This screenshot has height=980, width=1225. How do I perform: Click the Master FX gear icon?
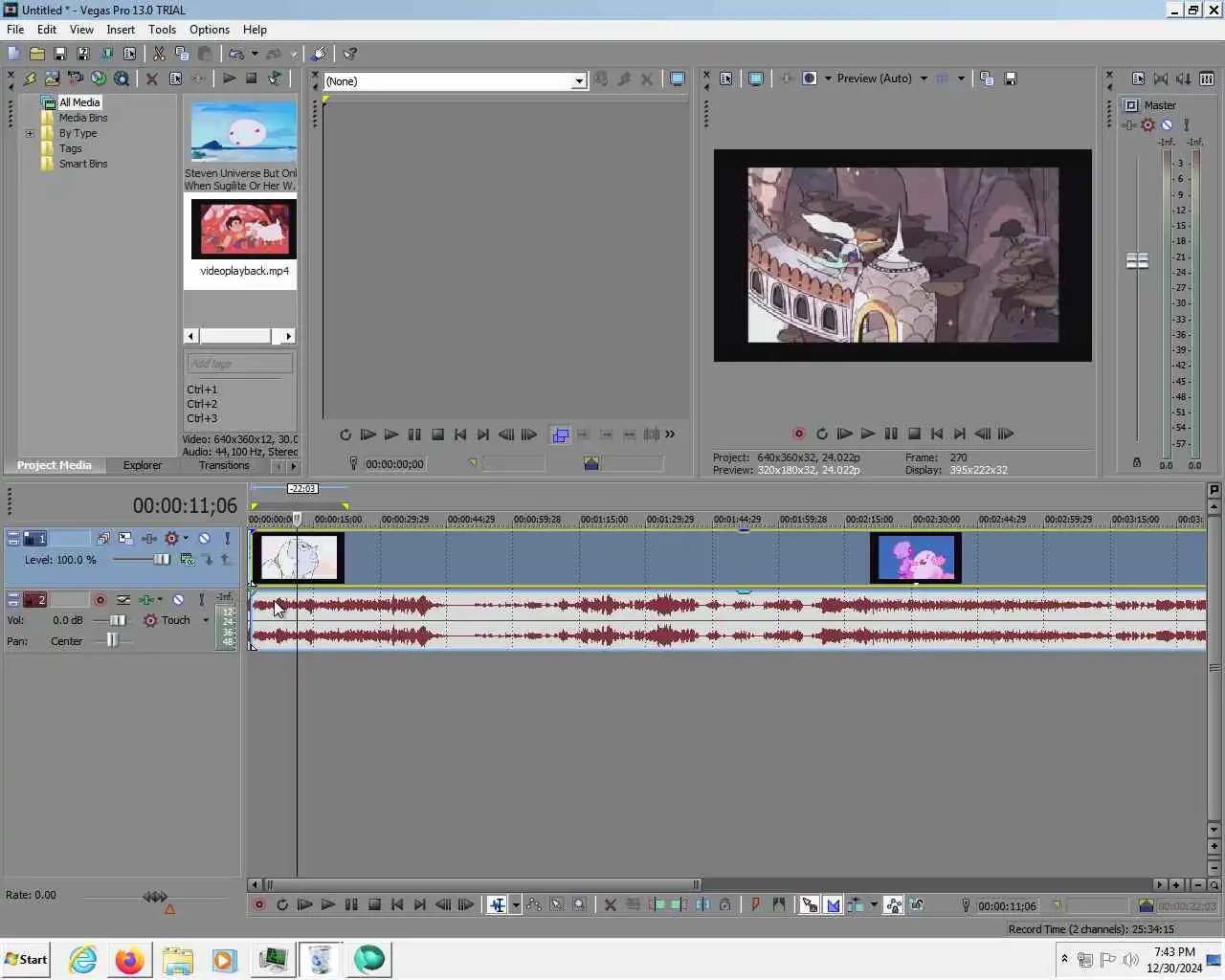click(1147, 125)
